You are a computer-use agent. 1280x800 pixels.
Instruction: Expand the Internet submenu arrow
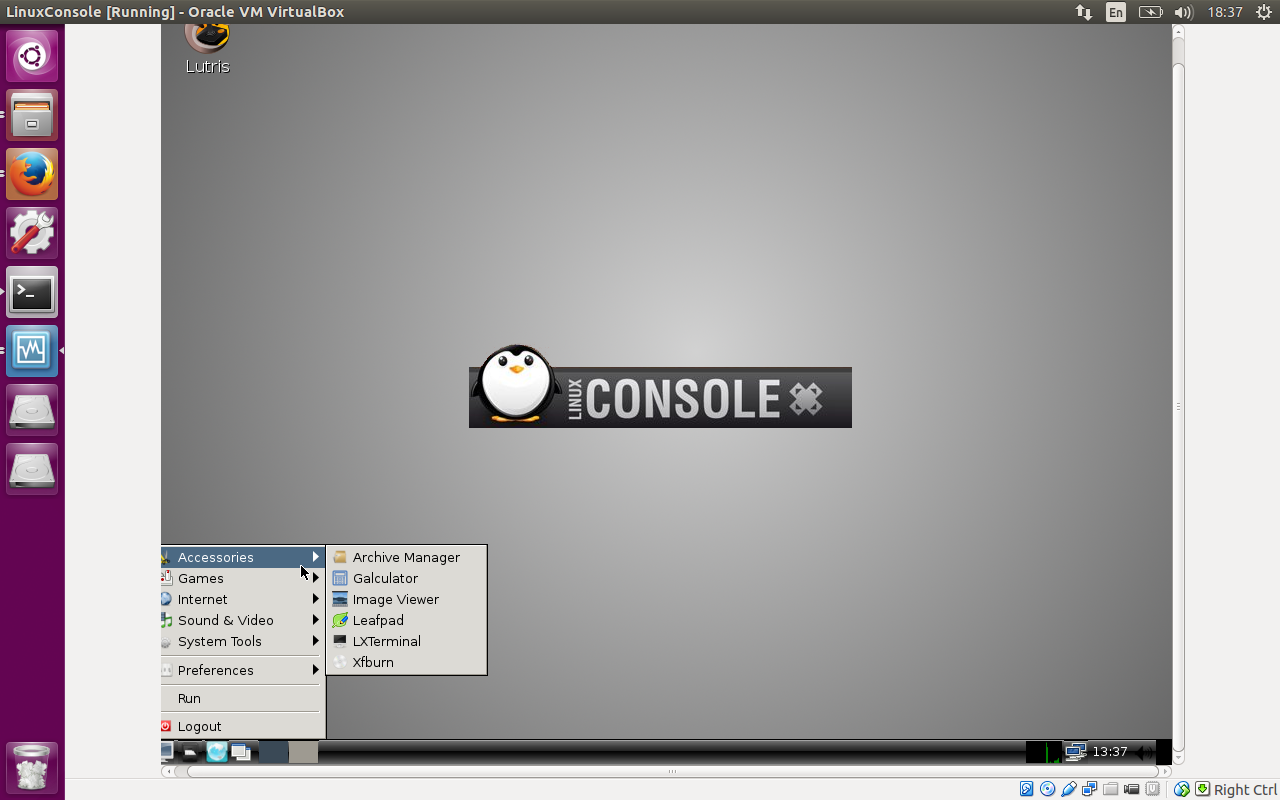[316, 599]
